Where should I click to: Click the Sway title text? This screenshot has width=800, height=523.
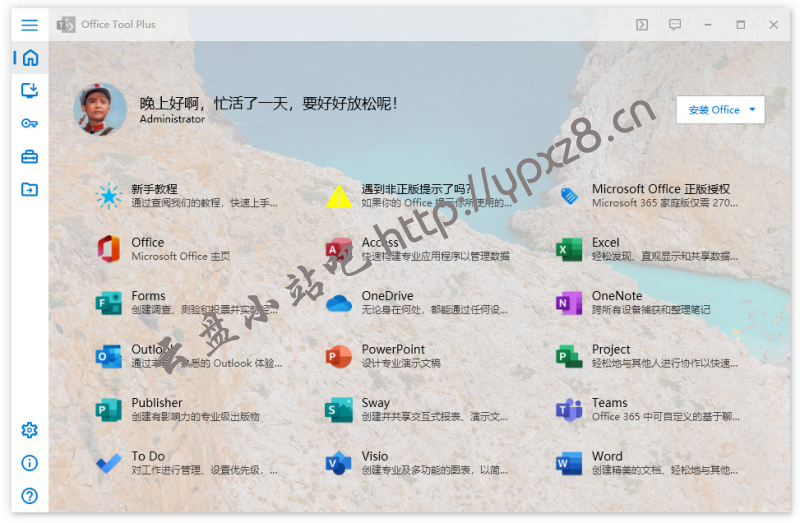[x=376, y=403]
